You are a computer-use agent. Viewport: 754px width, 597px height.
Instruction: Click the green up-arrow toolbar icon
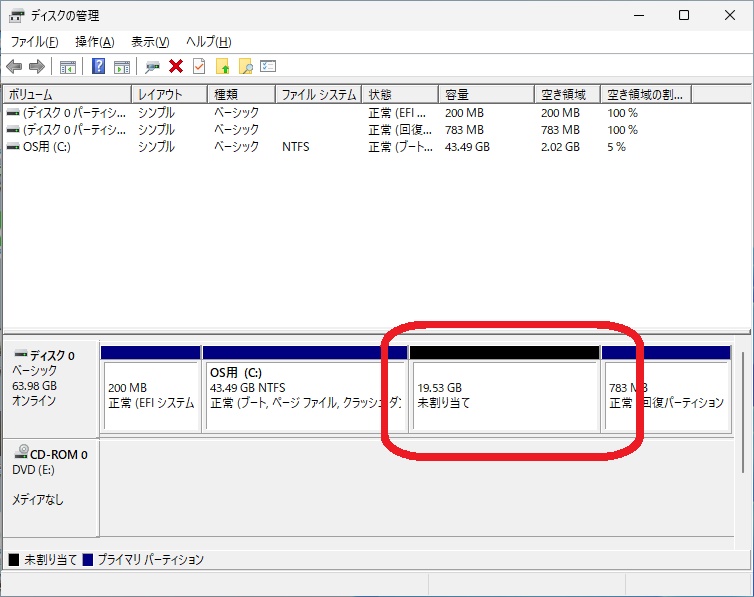point(223,67)
